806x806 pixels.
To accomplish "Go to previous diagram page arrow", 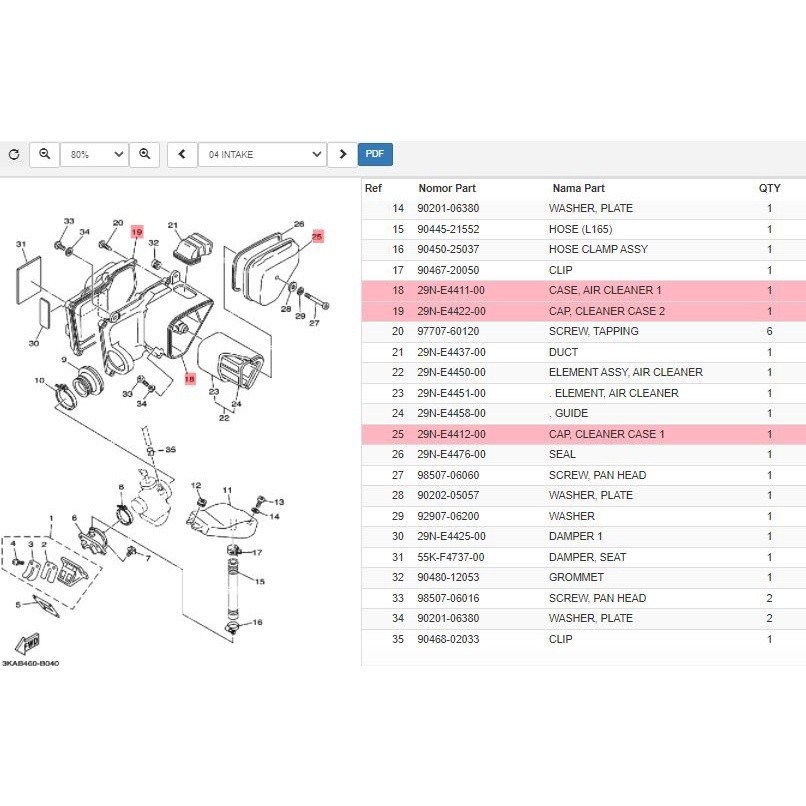I will (182, 154).
